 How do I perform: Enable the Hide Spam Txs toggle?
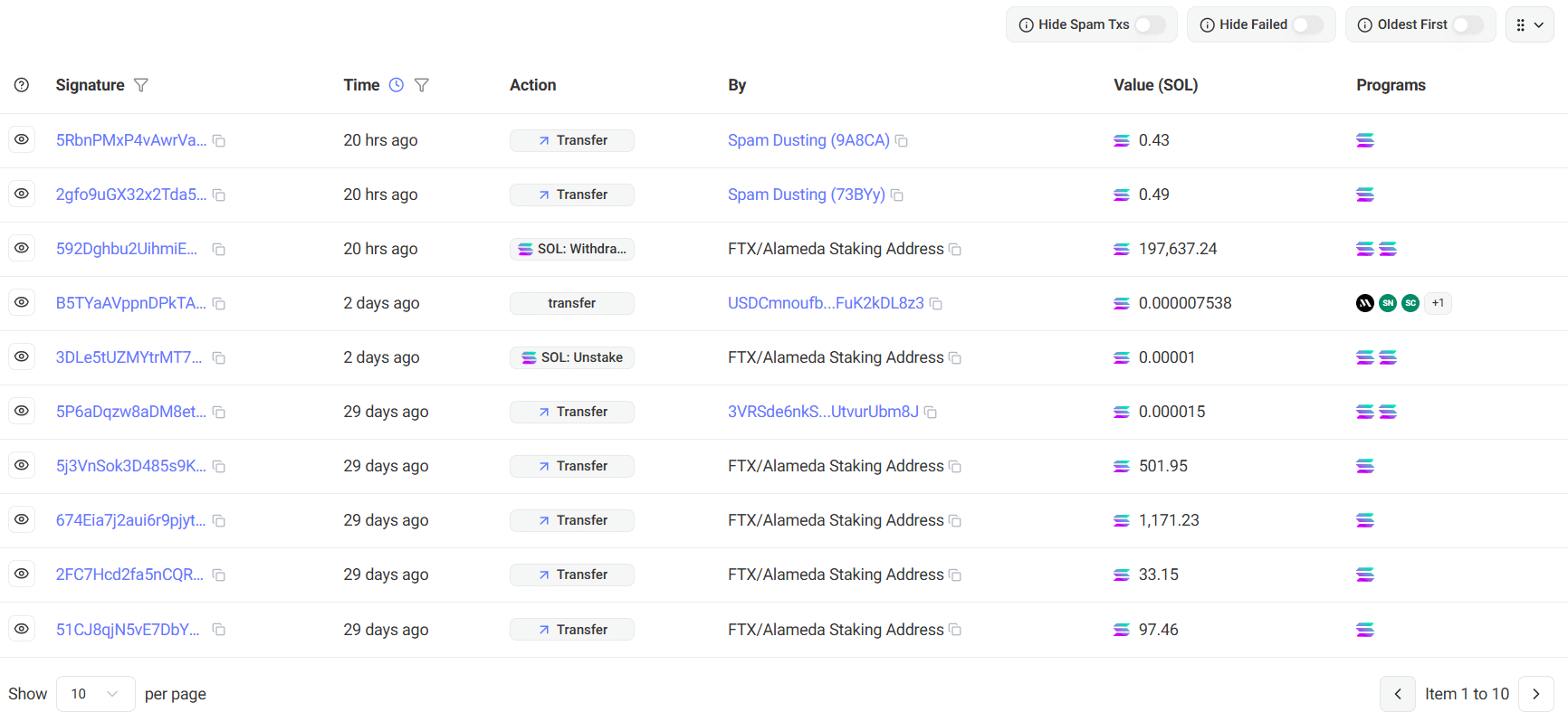(x=1150, y=24)
